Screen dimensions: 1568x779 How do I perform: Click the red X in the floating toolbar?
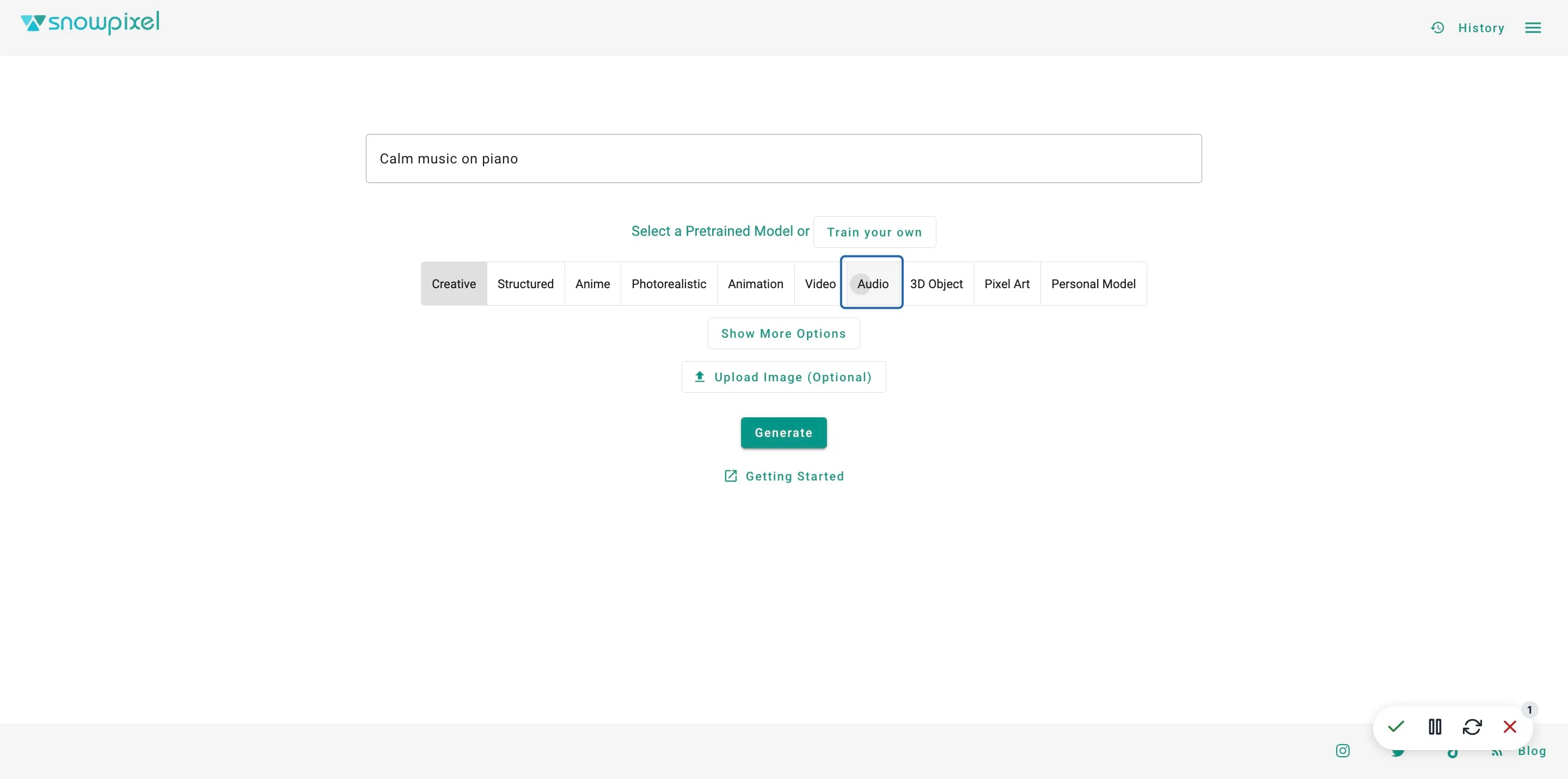[1510, 726]
